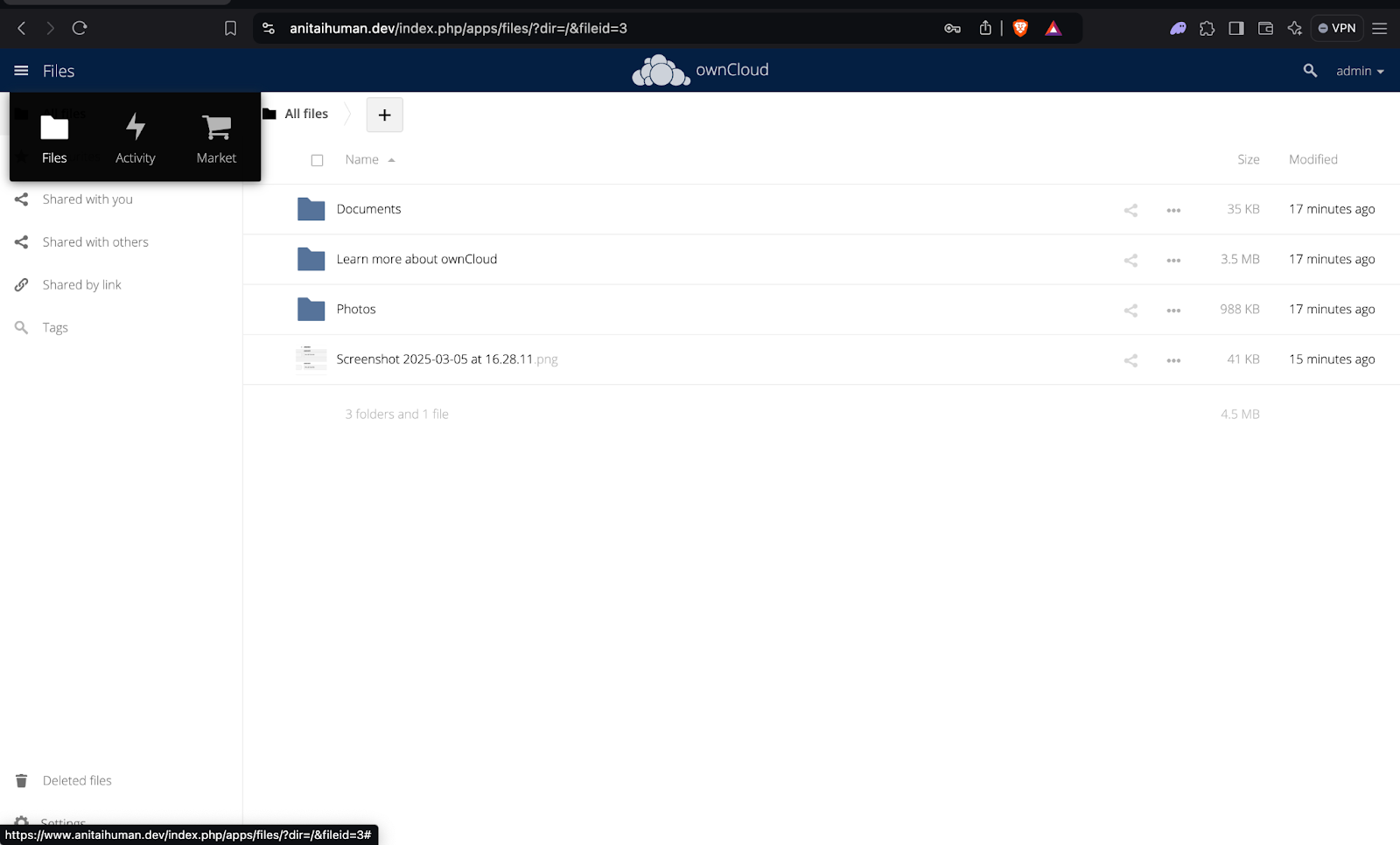Open Tags from the sidebar

(55, 327)
